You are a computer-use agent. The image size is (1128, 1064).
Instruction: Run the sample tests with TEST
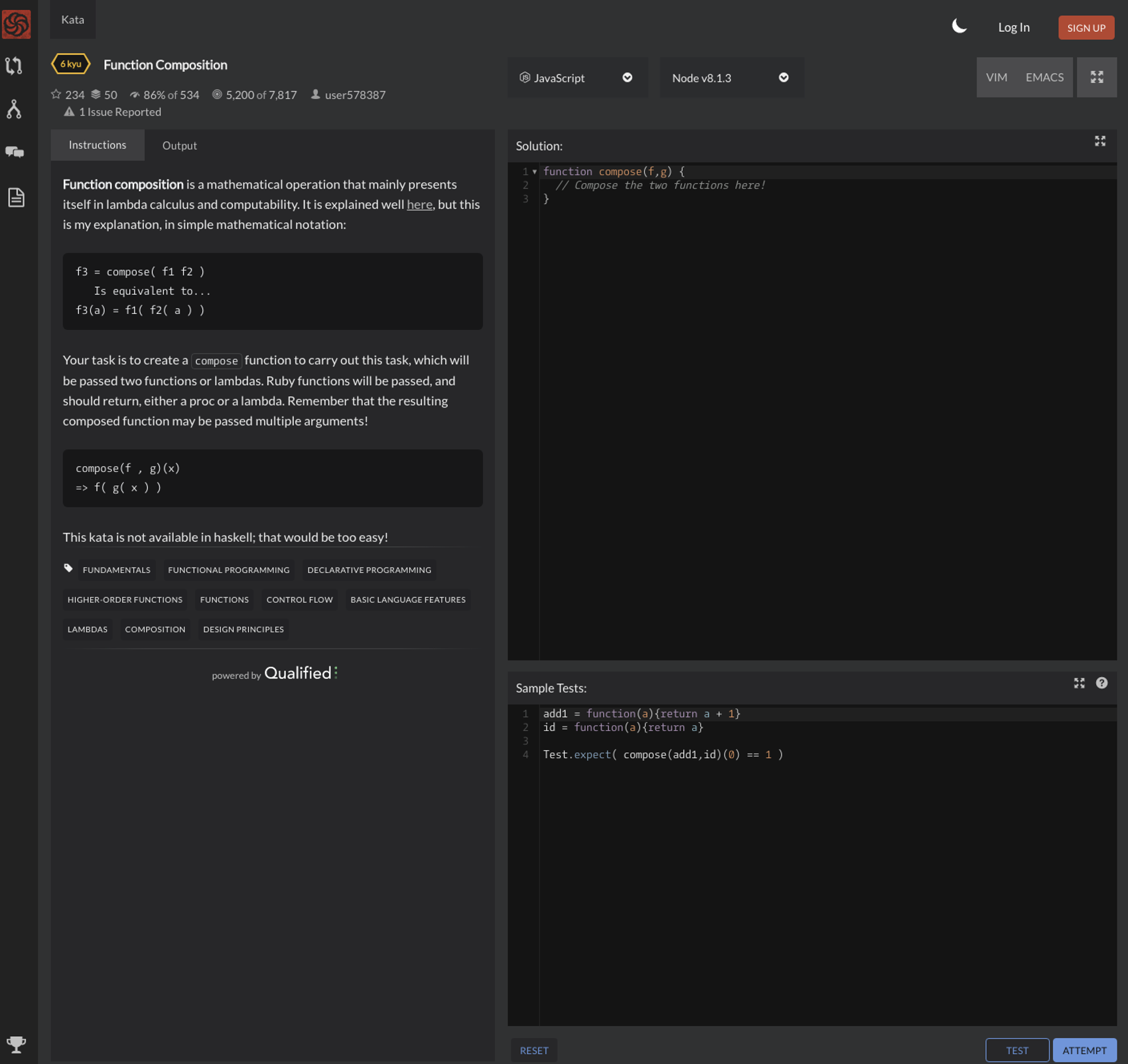[x=1017, y=1050]
